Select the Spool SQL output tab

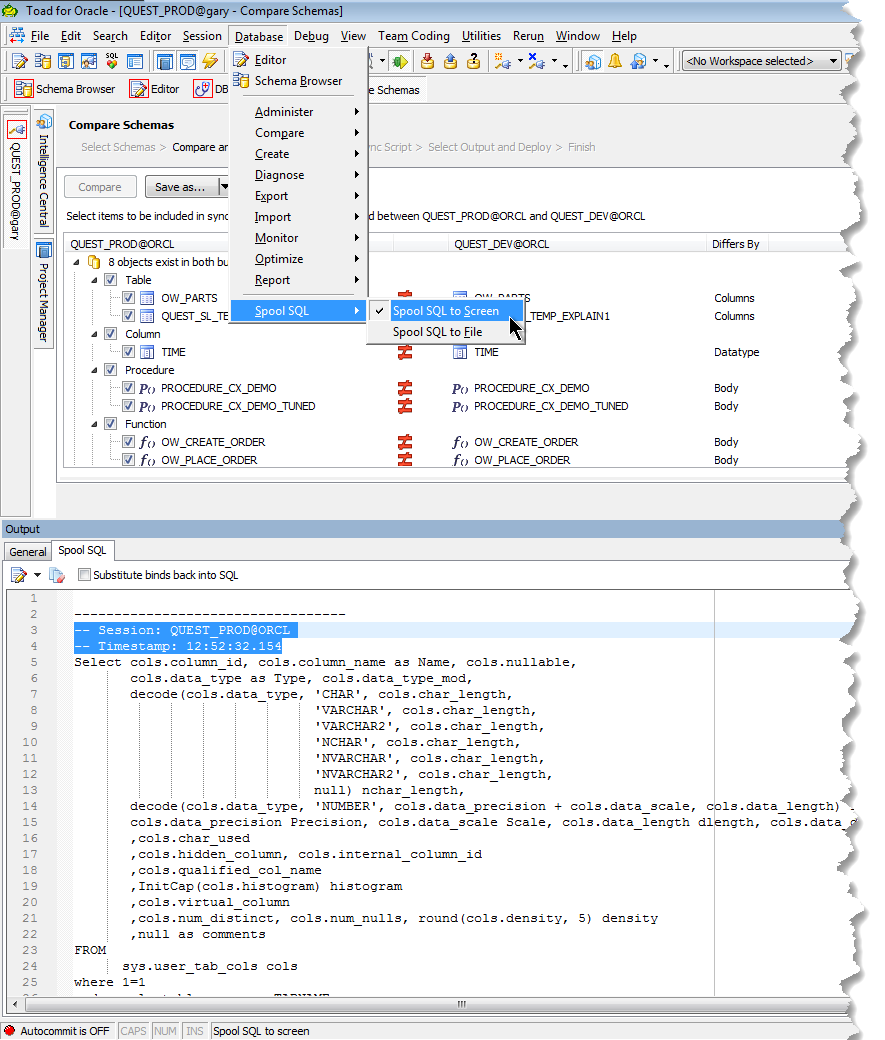(x=82, y=551)
